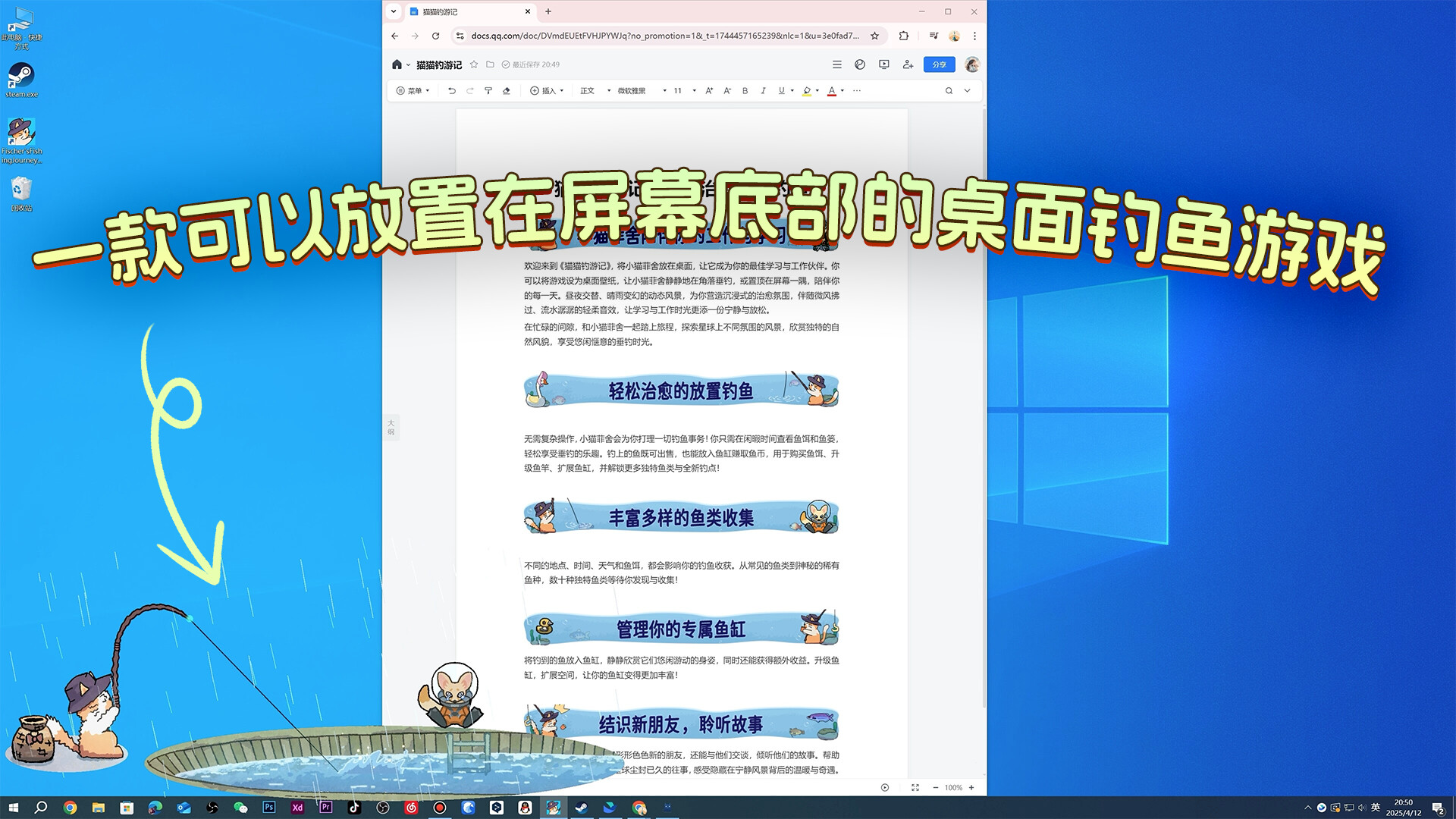This screenshot has width=1456, height=819.
Task: Open the 大纲 outline side tab
Action: click(x=391, y=427)
